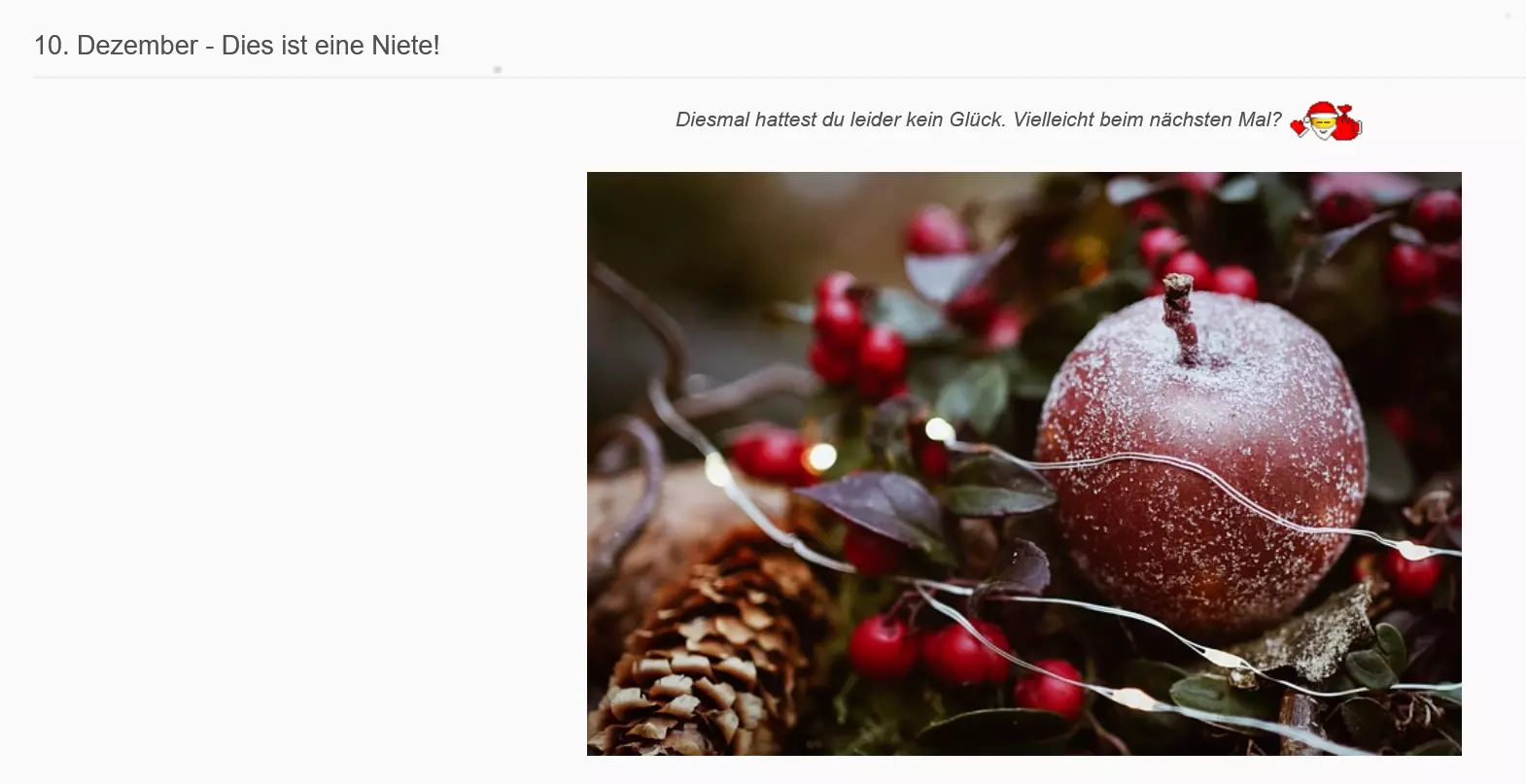Click the berries in the photo's top right corner
Screen dimensions: 1526x784
click(x=1424, y=233)
